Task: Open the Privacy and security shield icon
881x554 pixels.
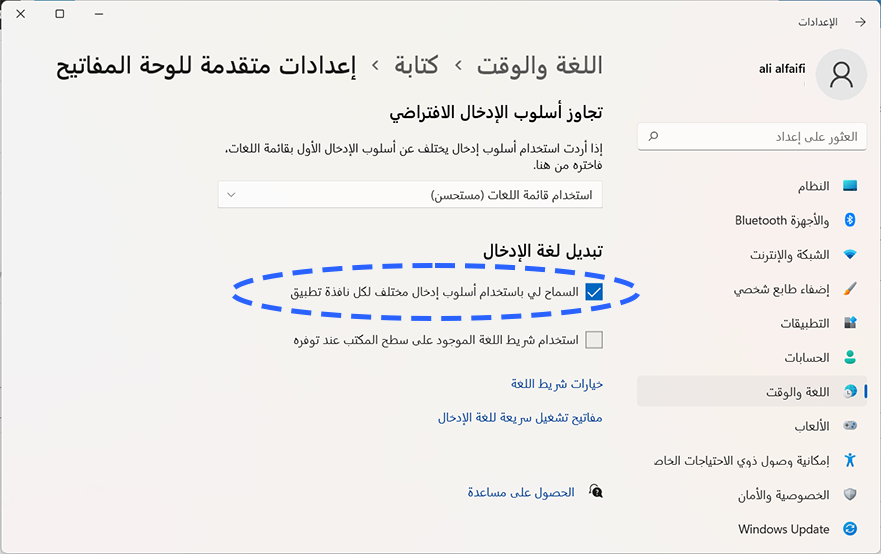Action: (850, 494)
